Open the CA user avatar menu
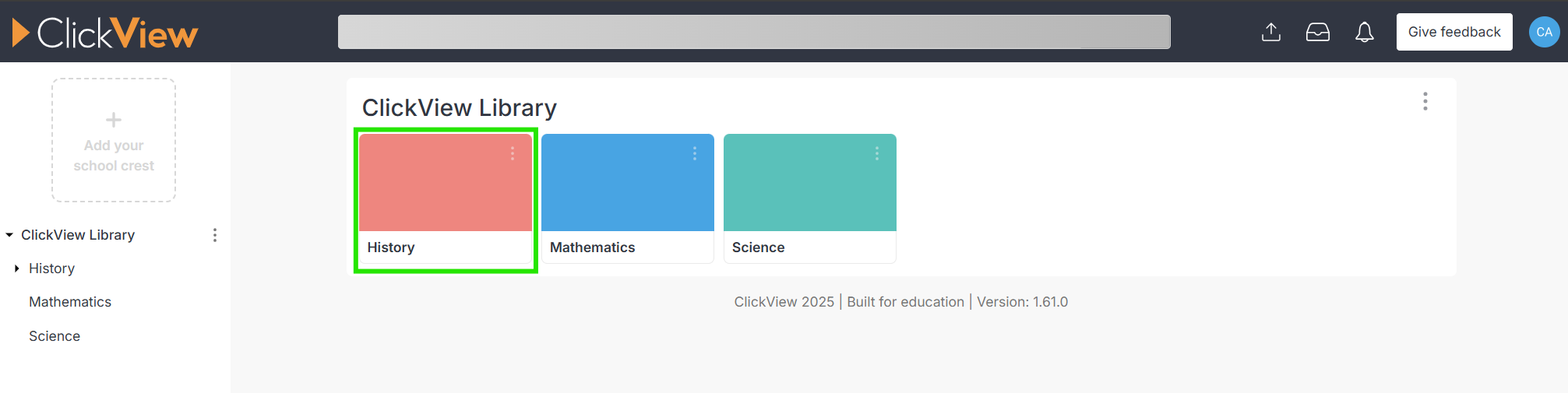Image resolution: width=1568 pixels, height=393 pixels. click(1544, 32)
